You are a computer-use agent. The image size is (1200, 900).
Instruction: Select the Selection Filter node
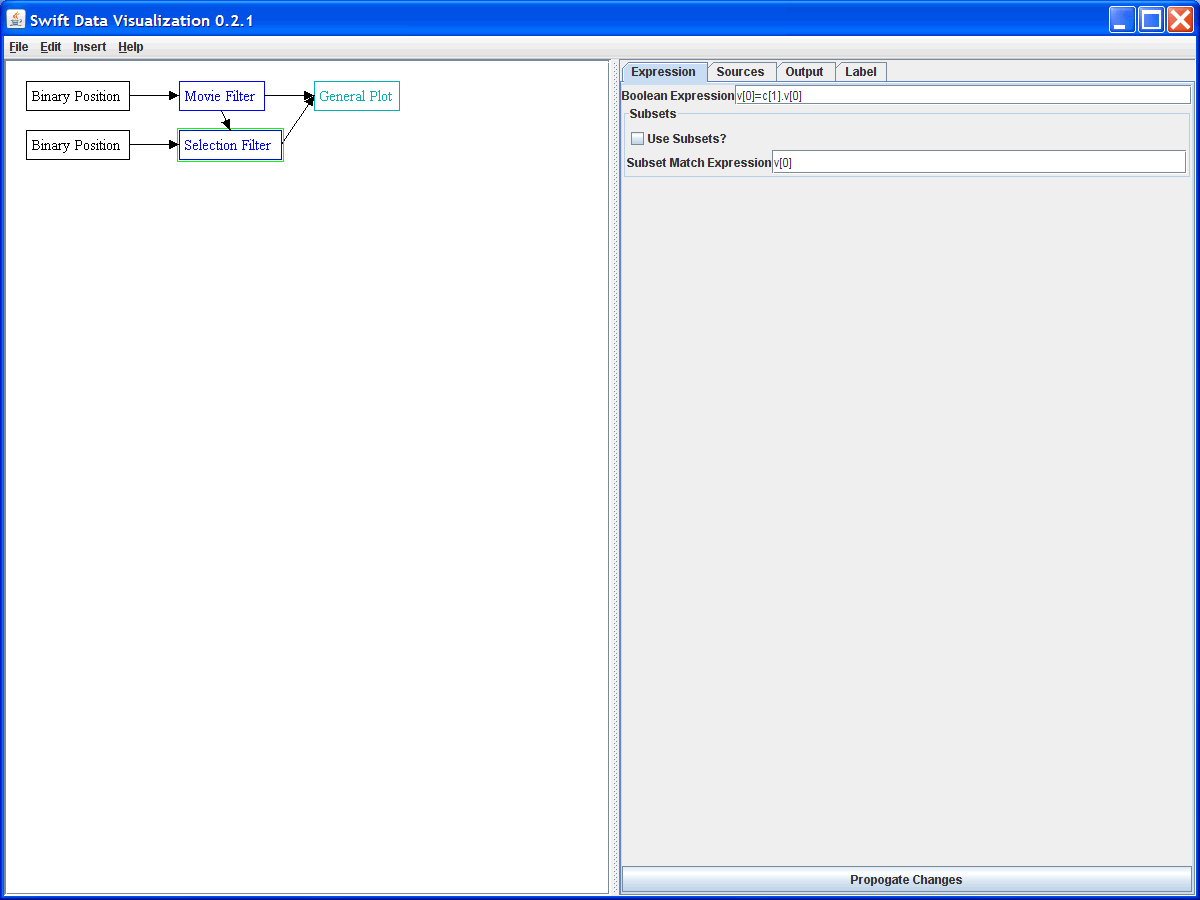[230, 145]
